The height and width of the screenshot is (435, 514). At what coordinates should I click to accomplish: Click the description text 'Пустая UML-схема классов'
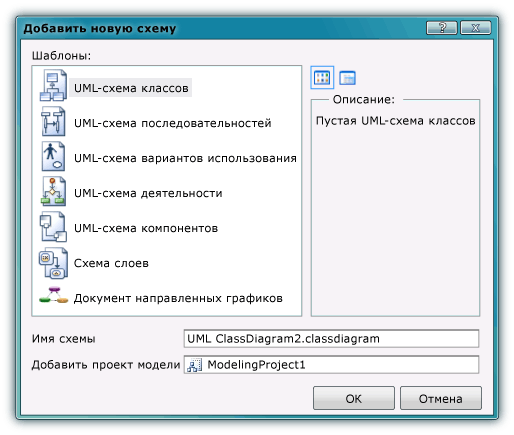[395, 120]
